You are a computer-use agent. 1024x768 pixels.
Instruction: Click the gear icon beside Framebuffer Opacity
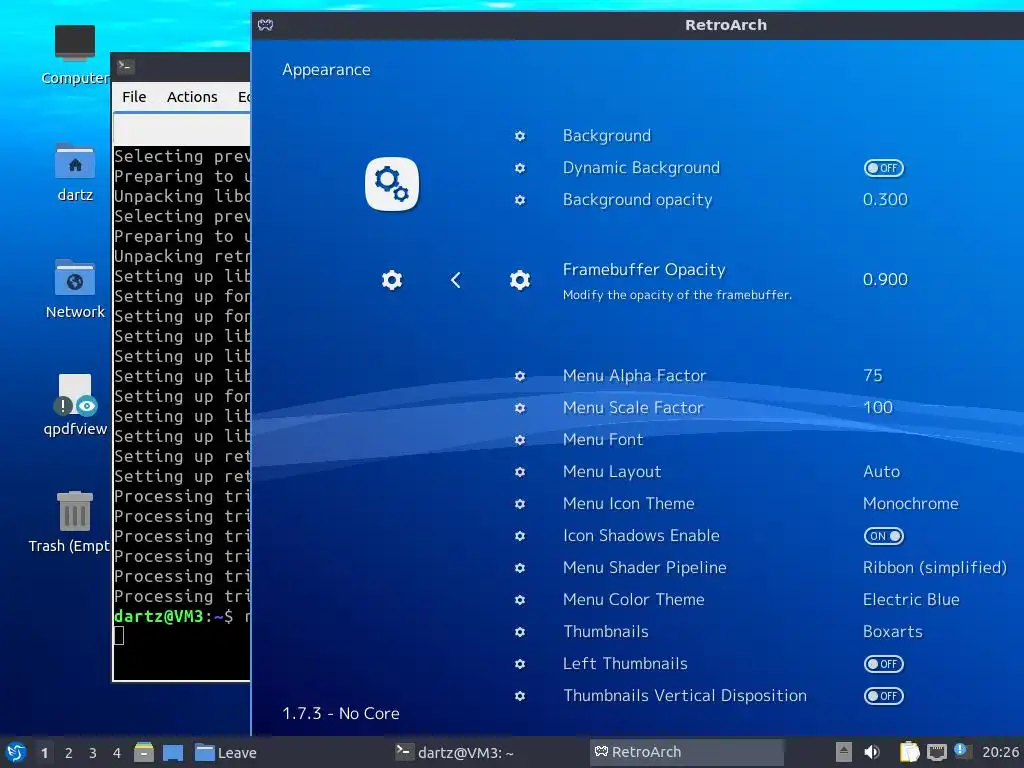tap(520, 280)
